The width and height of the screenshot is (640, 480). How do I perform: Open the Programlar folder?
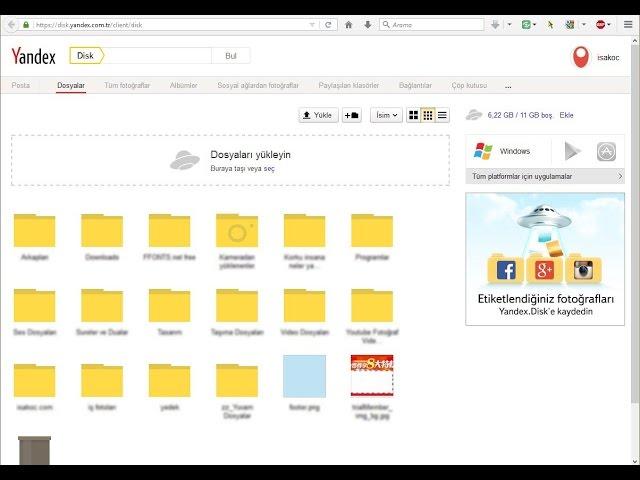coord(372,231)
